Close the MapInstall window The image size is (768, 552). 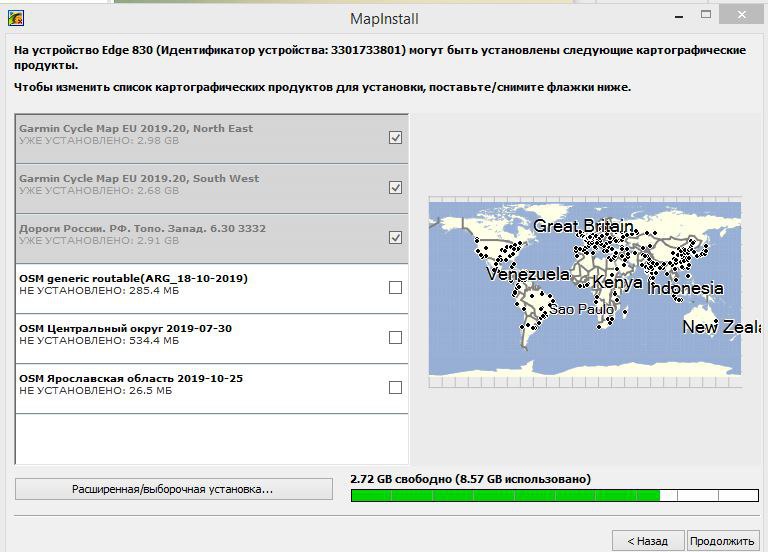coord(742,15)
